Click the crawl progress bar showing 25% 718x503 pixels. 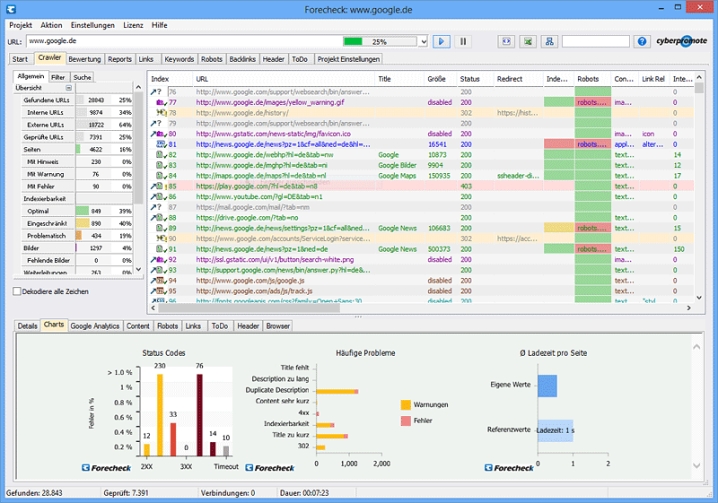tap(380, 41)
